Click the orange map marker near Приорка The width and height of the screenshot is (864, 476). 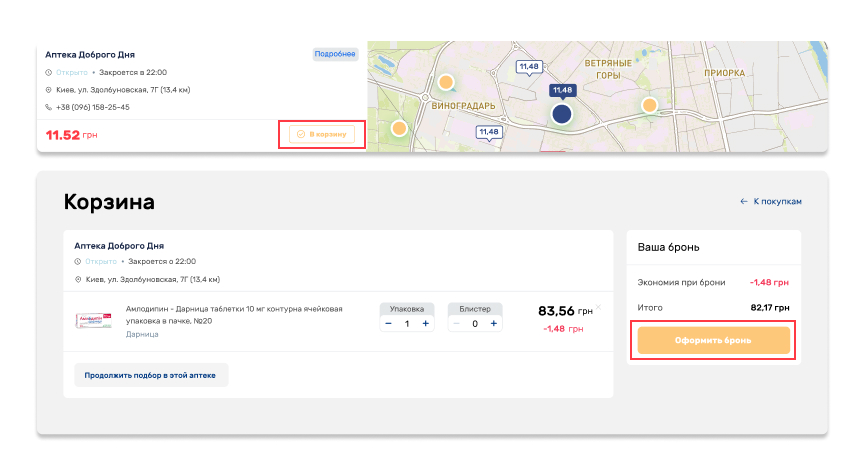(649, 105)
